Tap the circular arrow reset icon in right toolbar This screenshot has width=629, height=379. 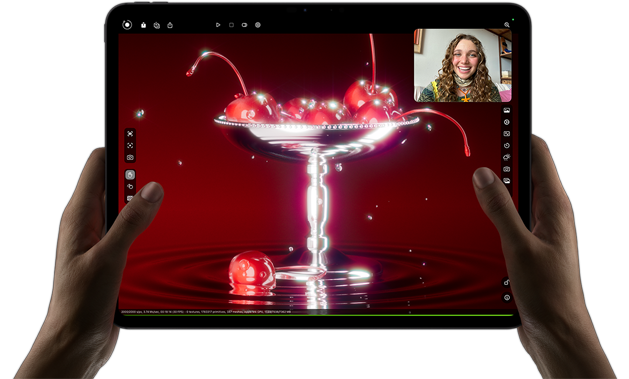pyautogui.click(x=507, y=146)
